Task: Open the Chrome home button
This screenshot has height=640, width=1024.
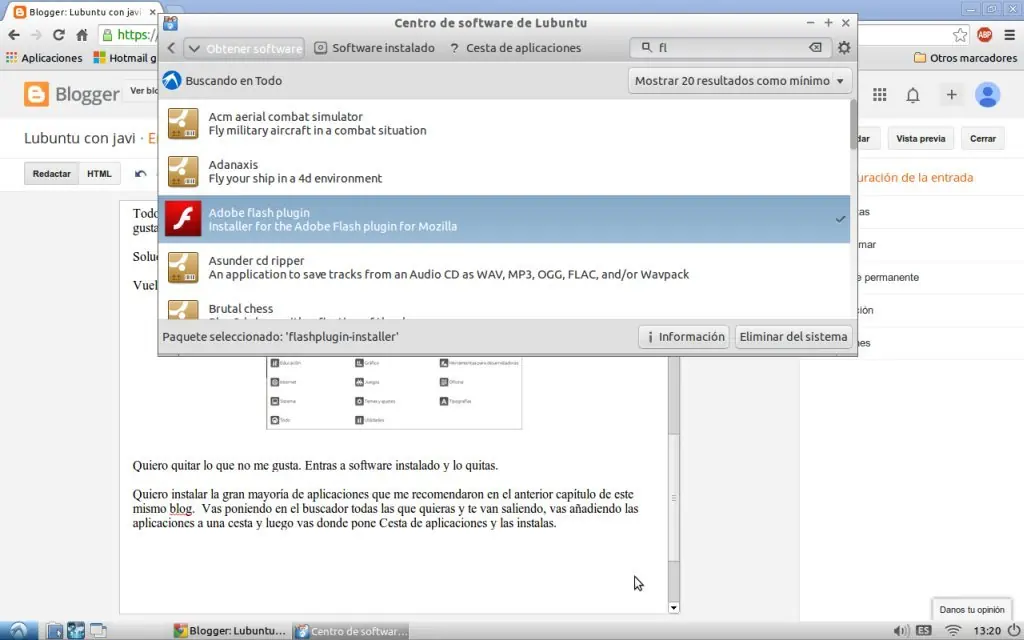Action: (x=82, y=35)
